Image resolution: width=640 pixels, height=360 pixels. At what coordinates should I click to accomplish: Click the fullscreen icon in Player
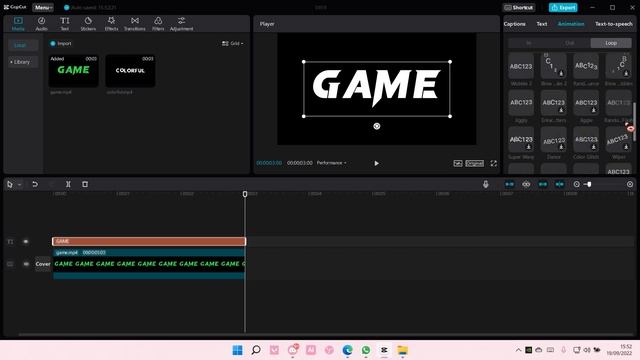[x=493, y=163]
